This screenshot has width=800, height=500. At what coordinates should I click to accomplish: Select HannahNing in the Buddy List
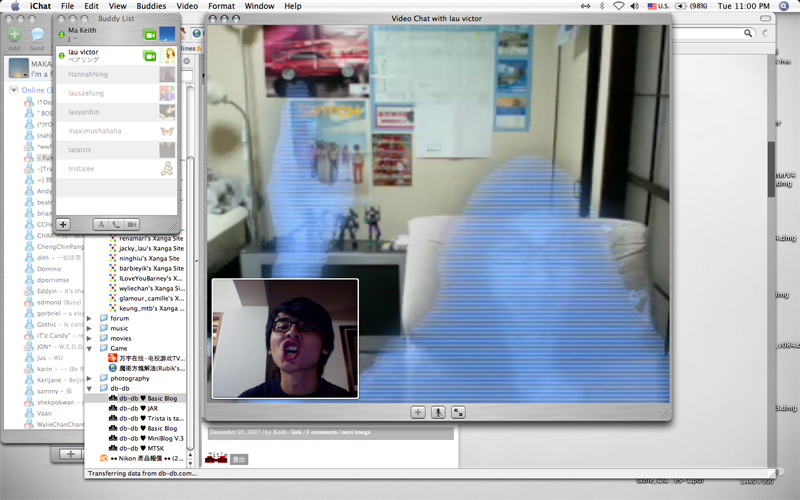click(x=116, y=74)
